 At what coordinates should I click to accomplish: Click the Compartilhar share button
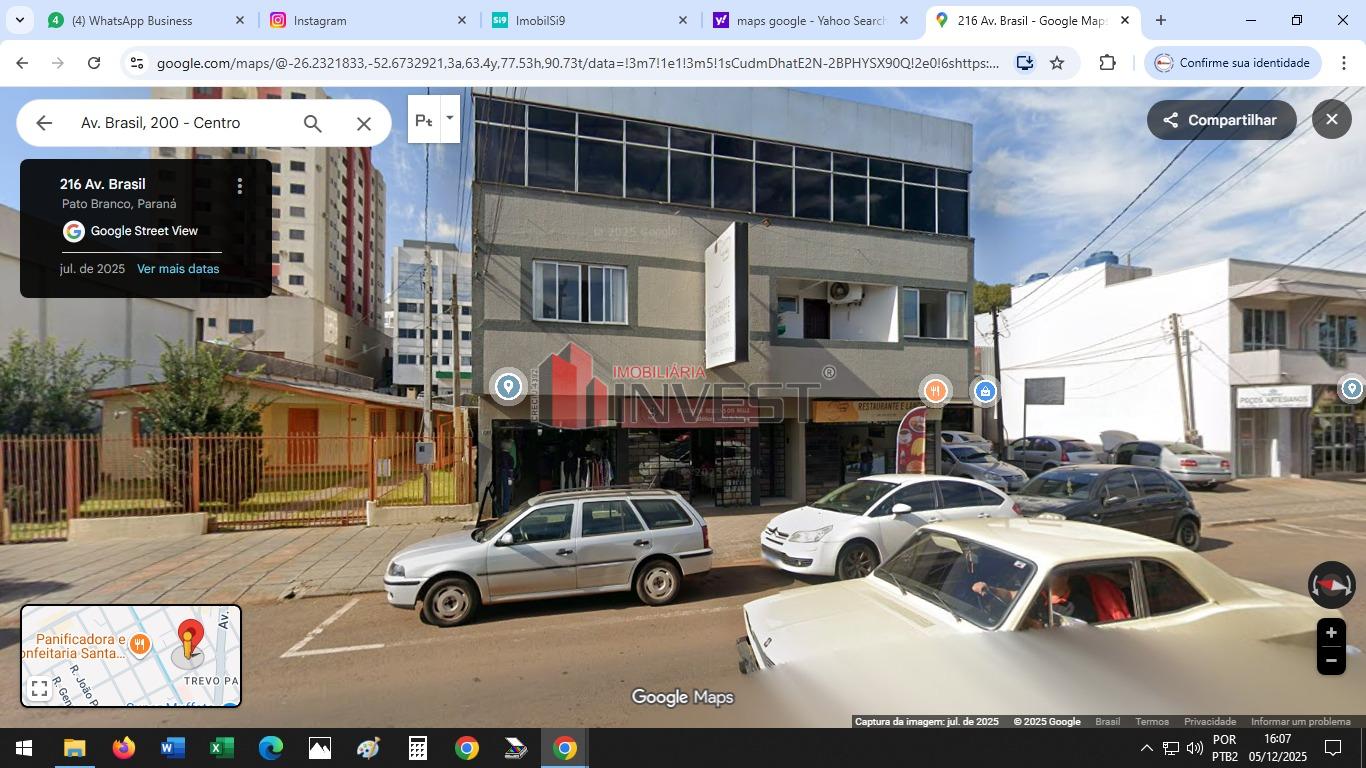coord(1220,120)
